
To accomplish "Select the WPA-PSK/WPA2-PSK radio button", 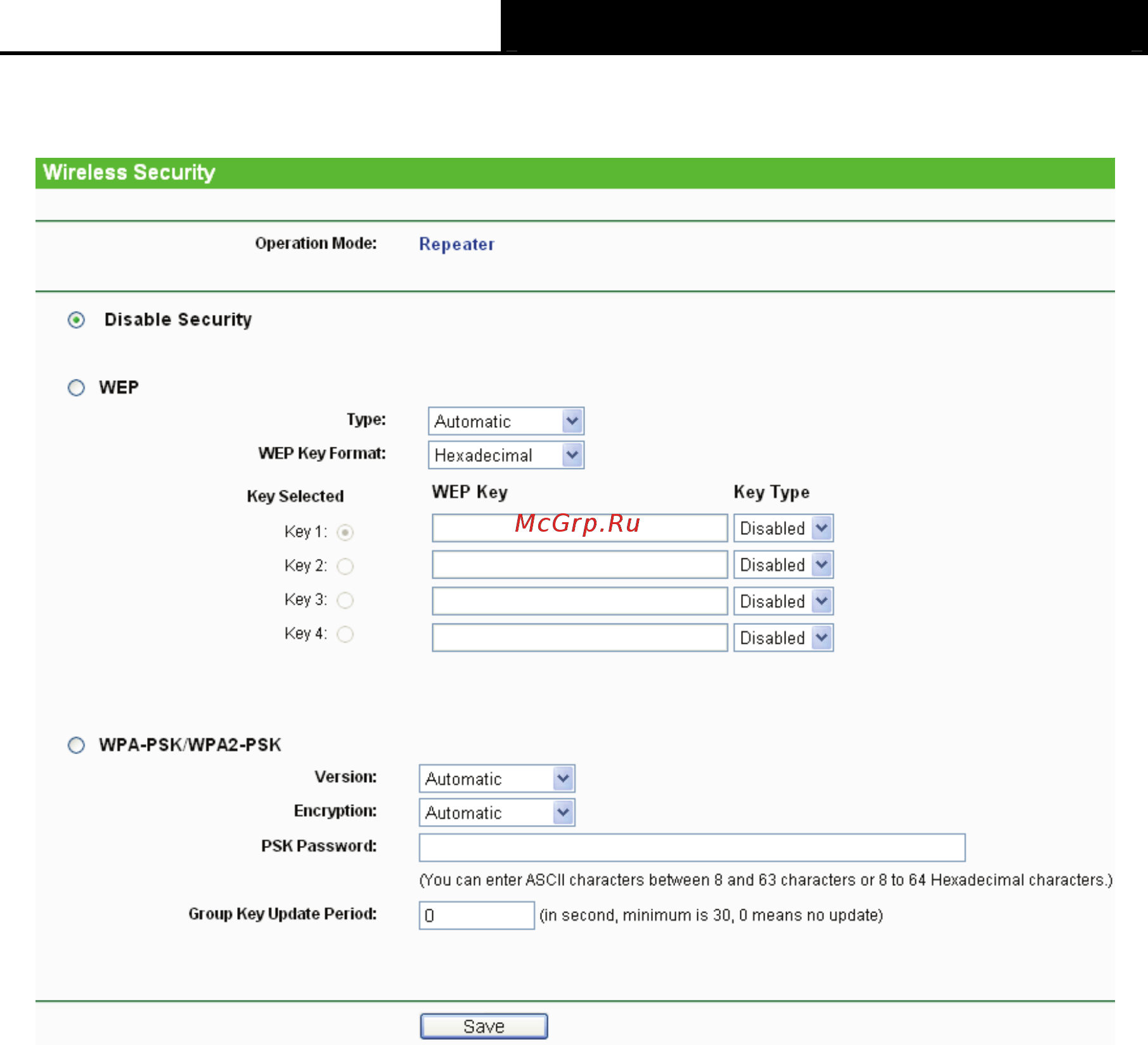I will click(x=76, y=745).
